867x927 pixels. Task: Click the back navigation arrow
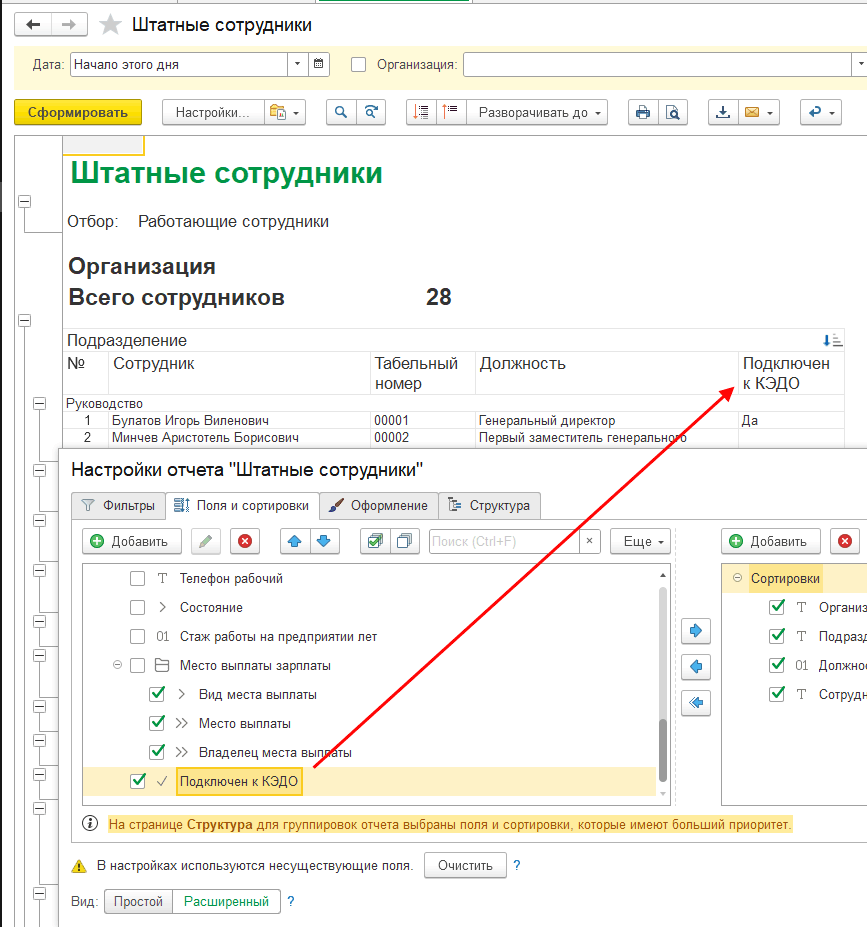click(33, 24)
